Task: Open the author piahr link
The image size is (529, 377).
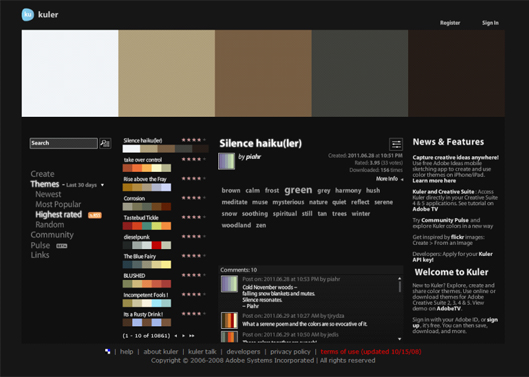Action: (253, 157)
